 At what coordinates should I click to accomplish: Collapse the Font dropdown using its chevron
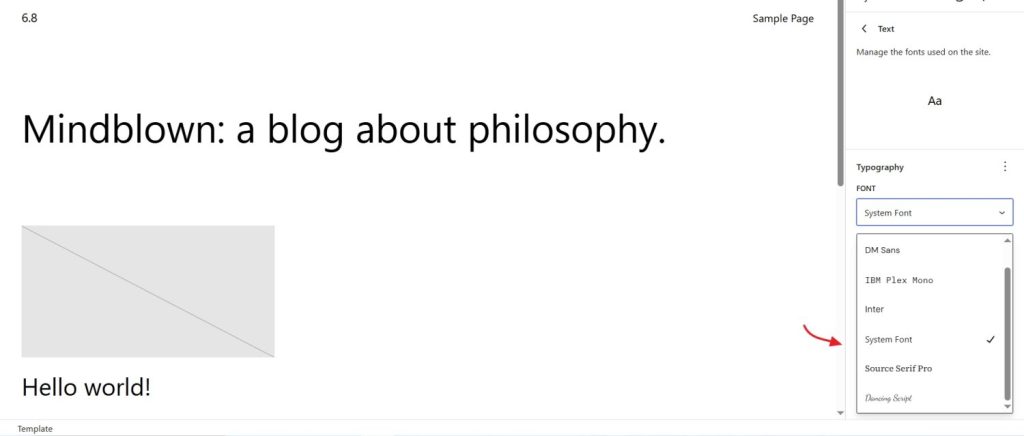coord(1002,213)
